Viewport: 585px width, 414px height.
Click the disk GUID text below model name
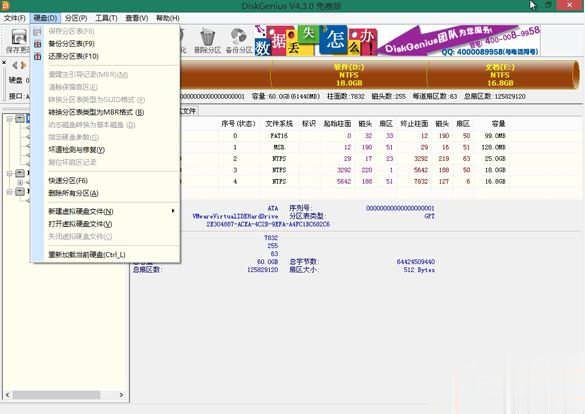[268, 224]
